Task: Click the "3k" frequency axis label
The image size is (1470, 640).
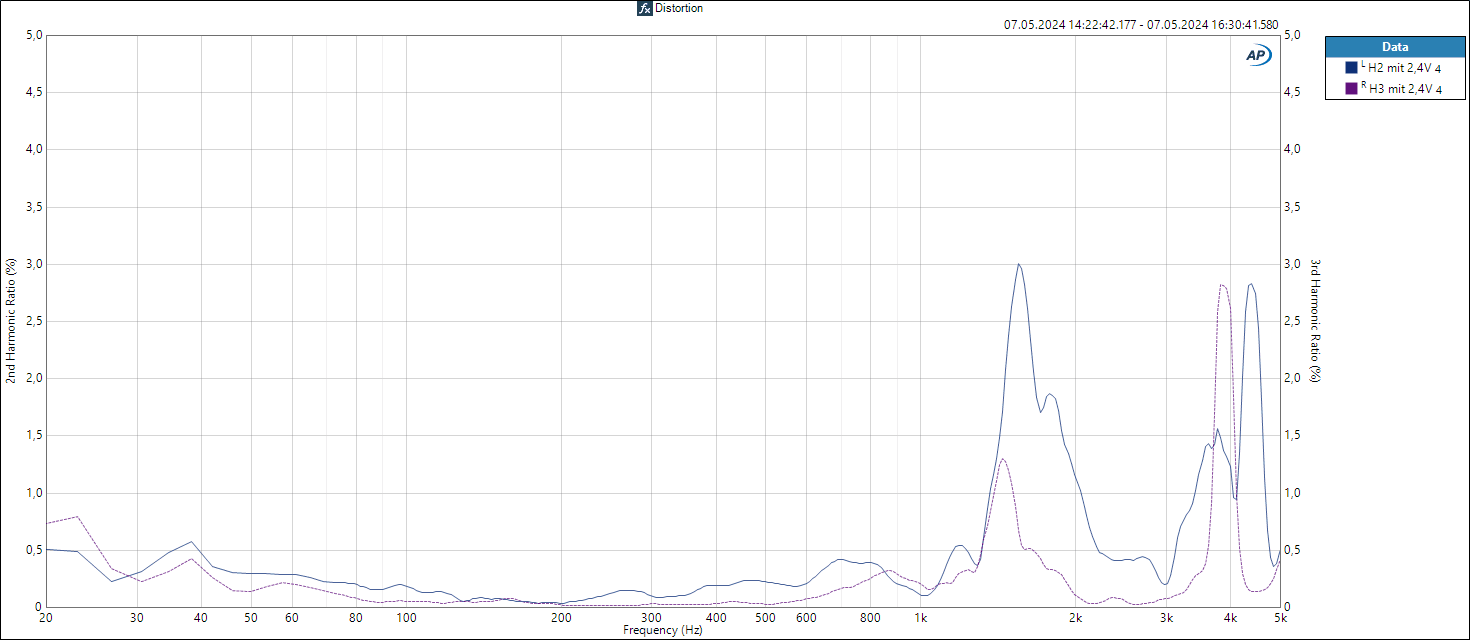Action: (1166, 618)
